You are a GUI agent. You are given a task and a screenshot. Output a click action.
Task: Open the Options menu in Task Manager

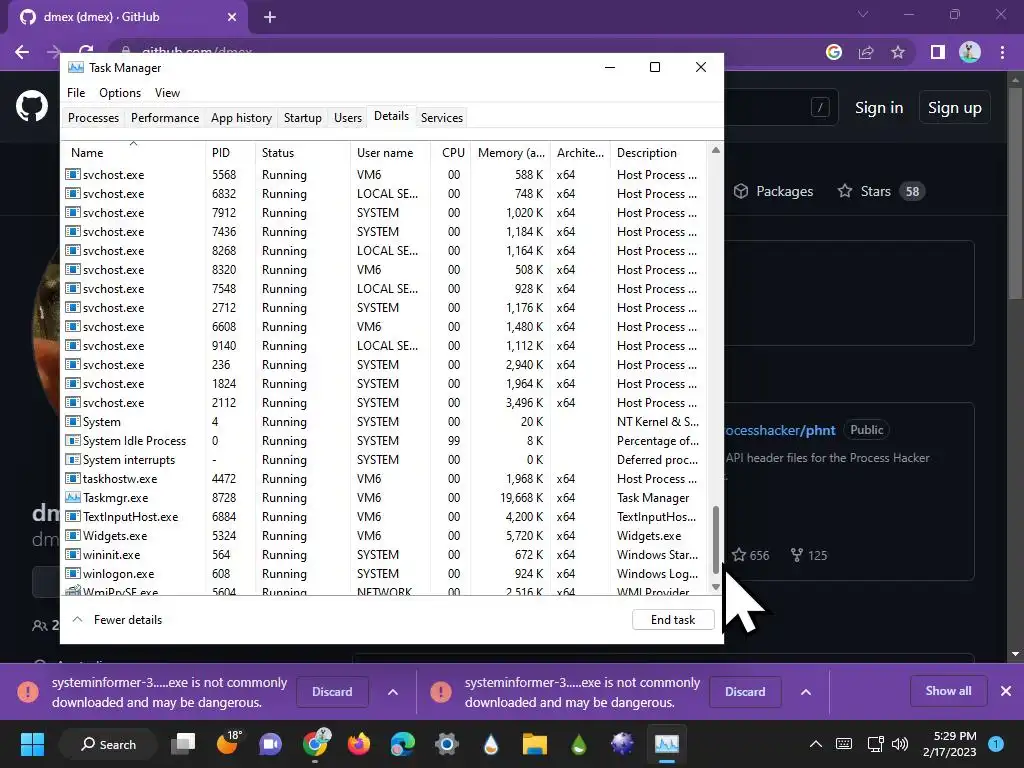[120, 93]
